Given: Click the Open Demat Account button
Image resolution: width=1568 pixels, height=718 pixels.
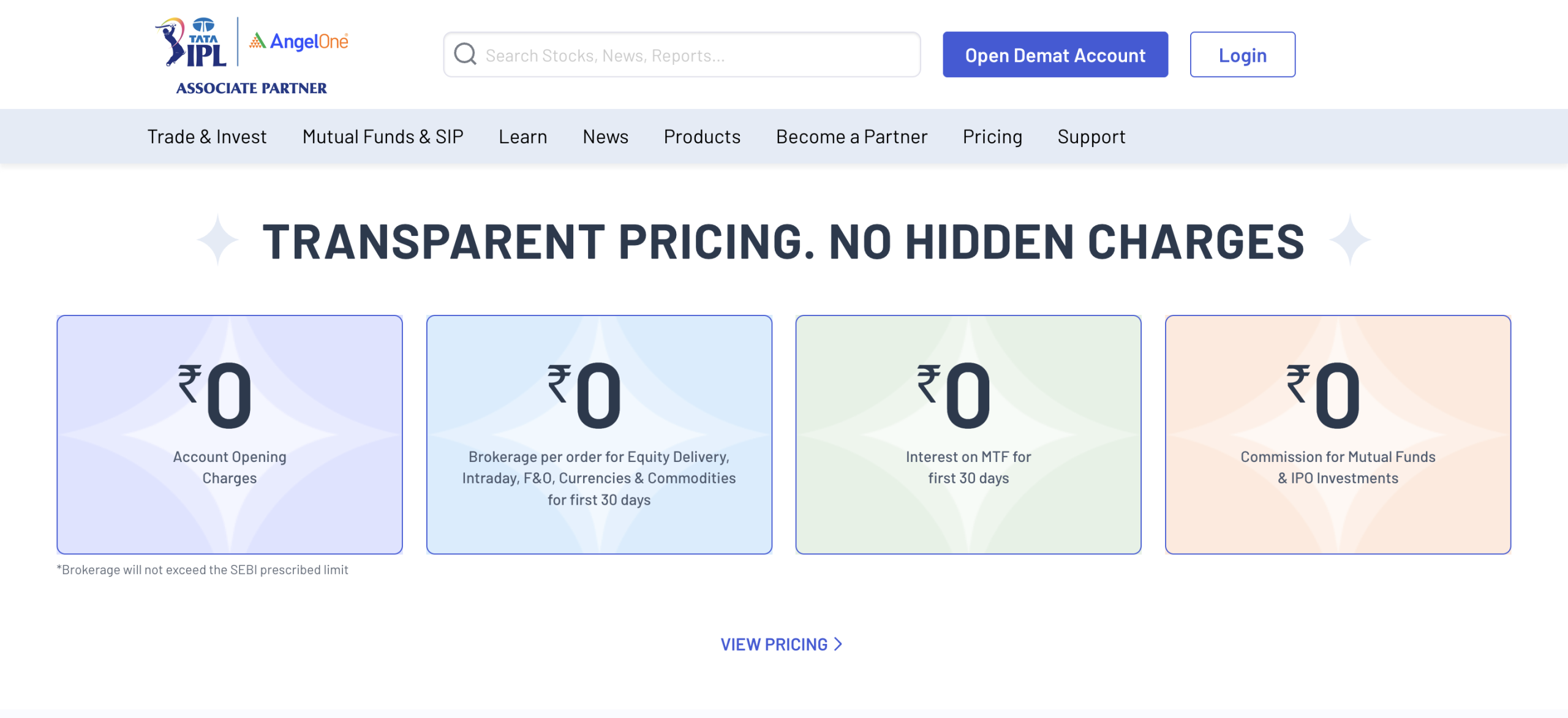Looking at the screenshot, I should 1055,55.
